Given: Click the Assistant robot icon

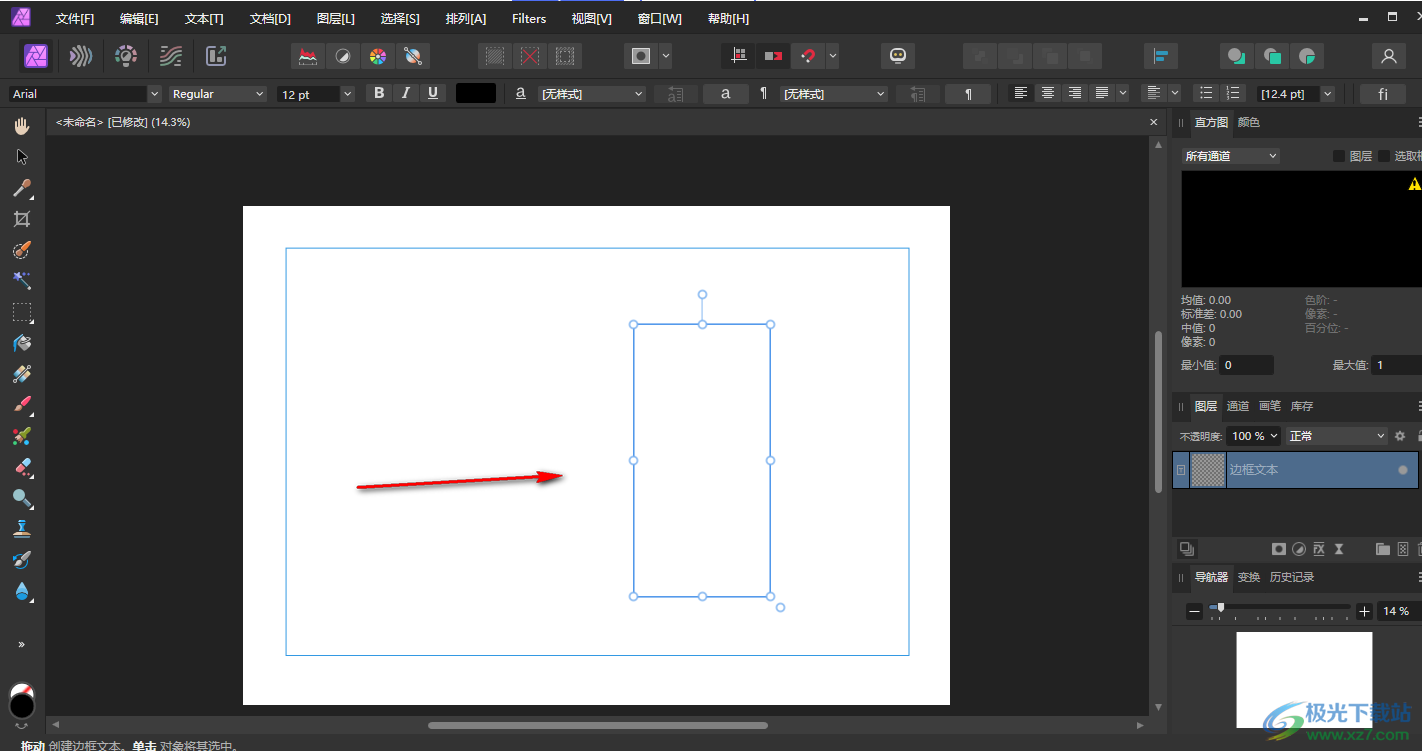Looking at the screenshot, I should click(x=898, y=57).
